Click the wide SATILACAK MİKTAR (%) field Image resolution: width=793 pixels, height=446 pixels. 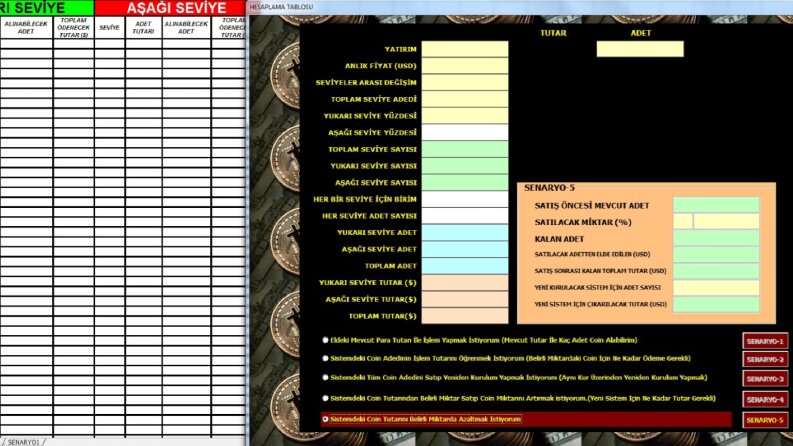coord(726,221)
